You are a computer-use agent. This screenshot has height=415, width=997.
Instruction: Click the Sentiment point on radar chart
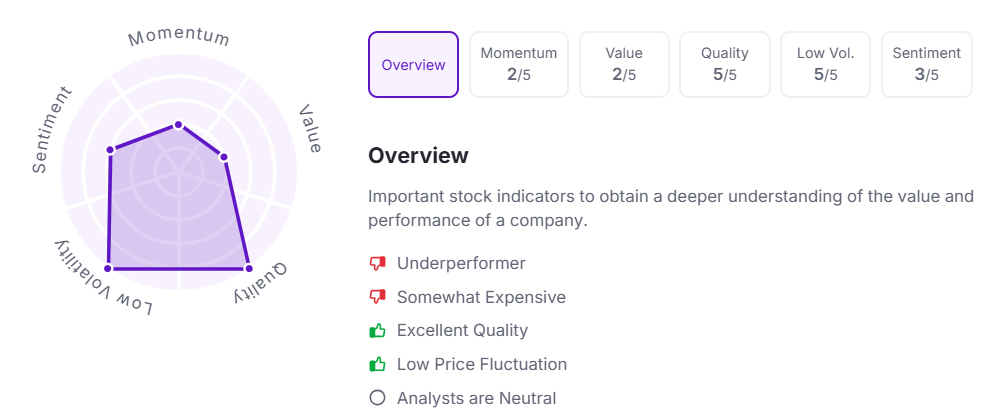(x=110, y=150)
